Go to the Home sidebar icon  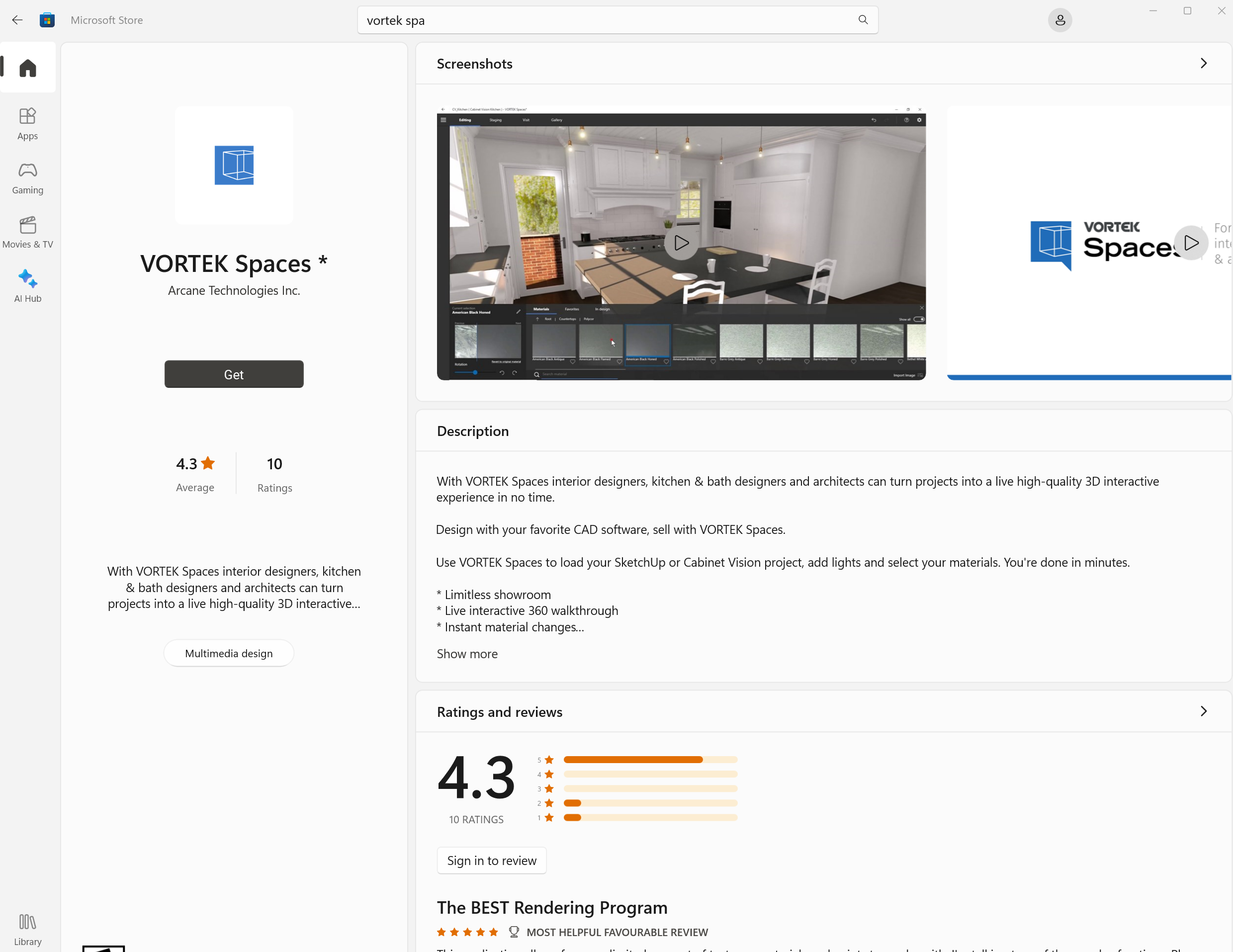coord(28,68)
